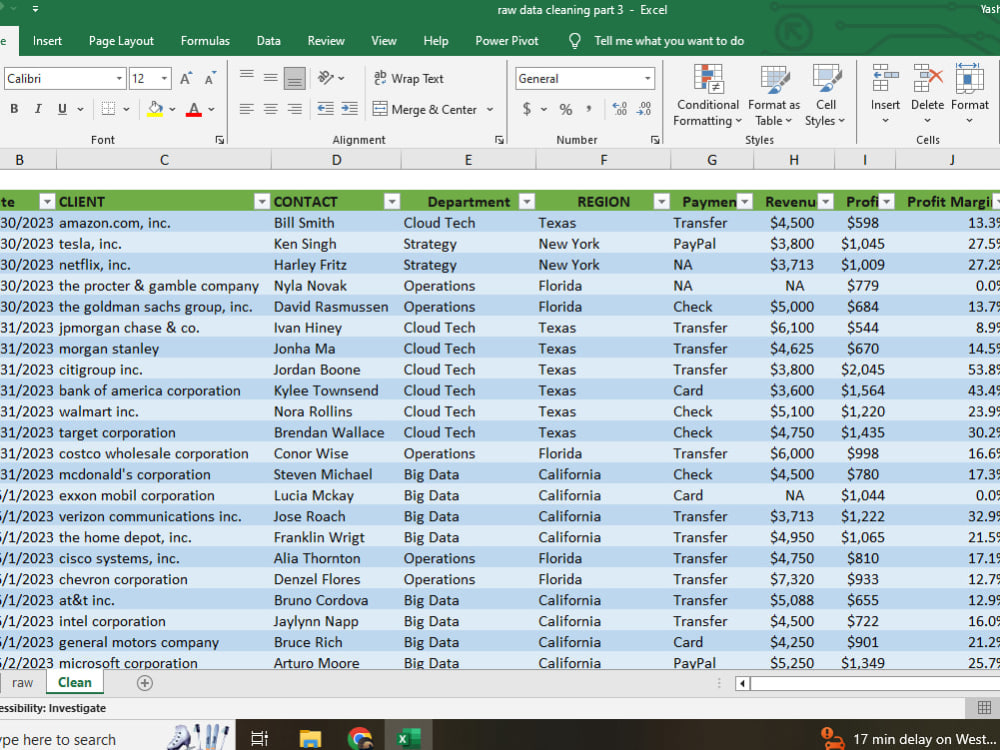This screenshot has width=1000, height=750.
Task: Open Department column filter dropdown
Action: [526, 202]
